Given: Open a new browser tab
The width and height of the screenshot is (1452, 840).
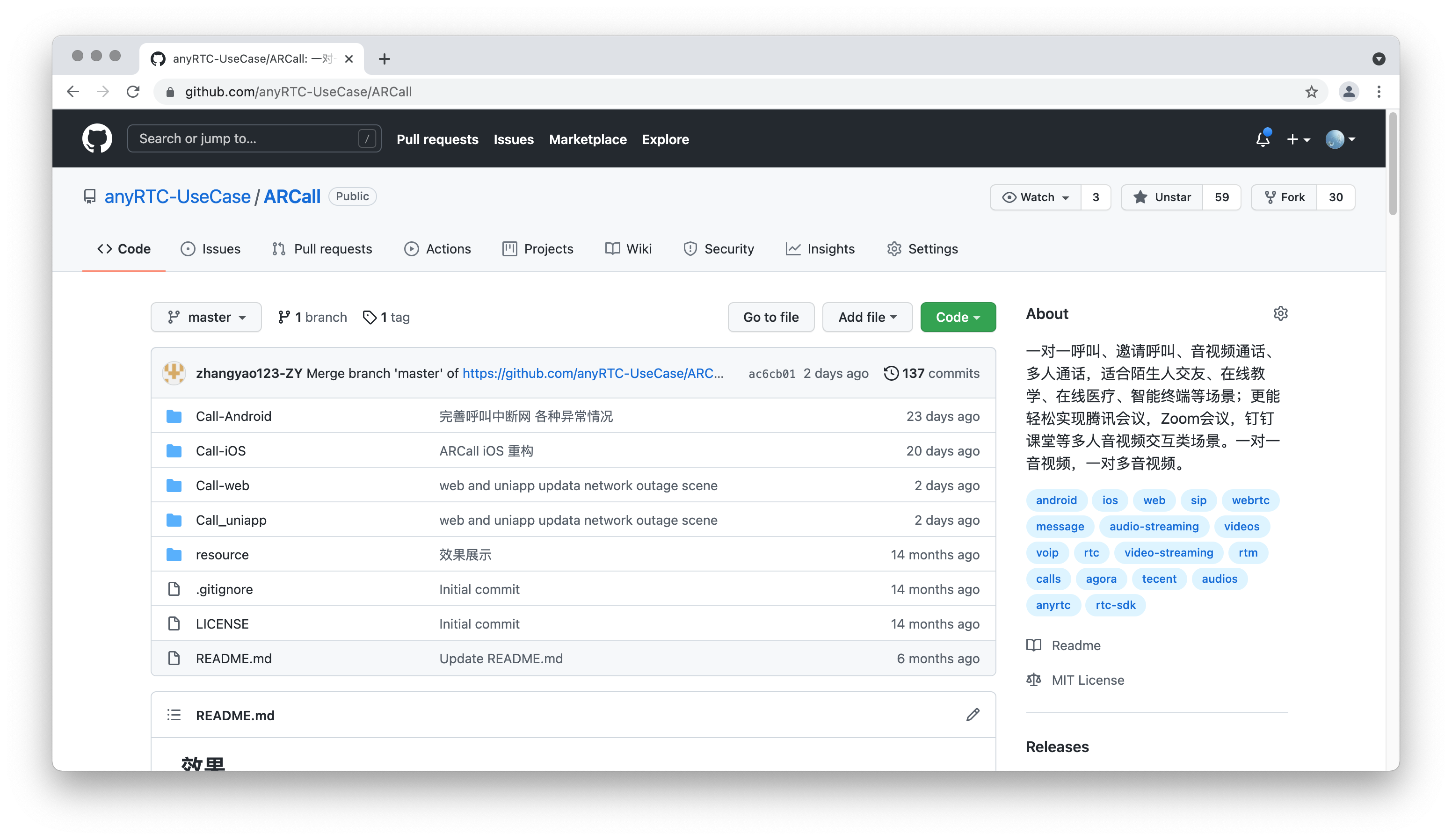Looking at the screenshot, I should tap(385, 59).
